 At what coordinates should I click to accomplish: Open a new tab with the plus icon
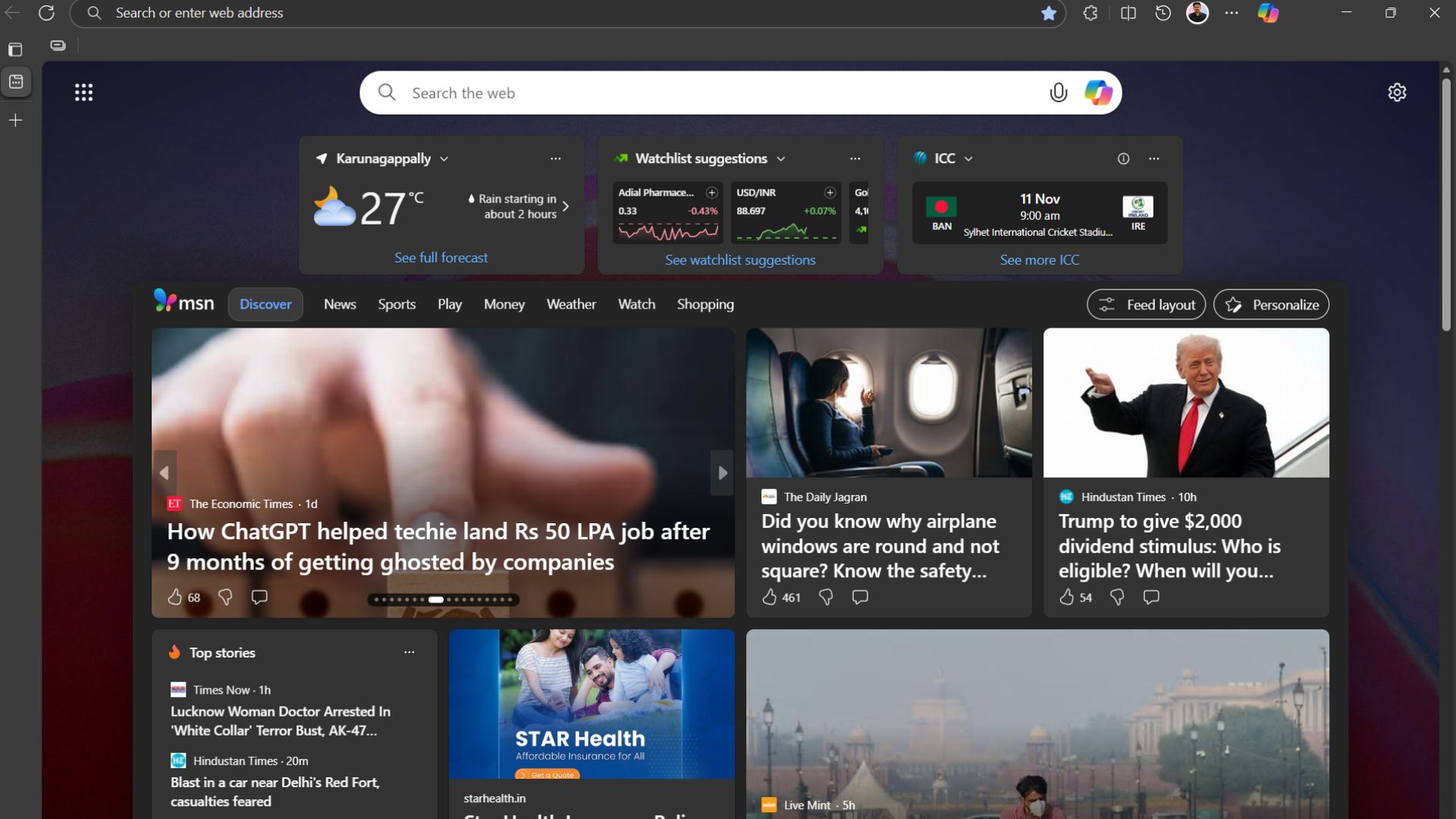[15, 120]
